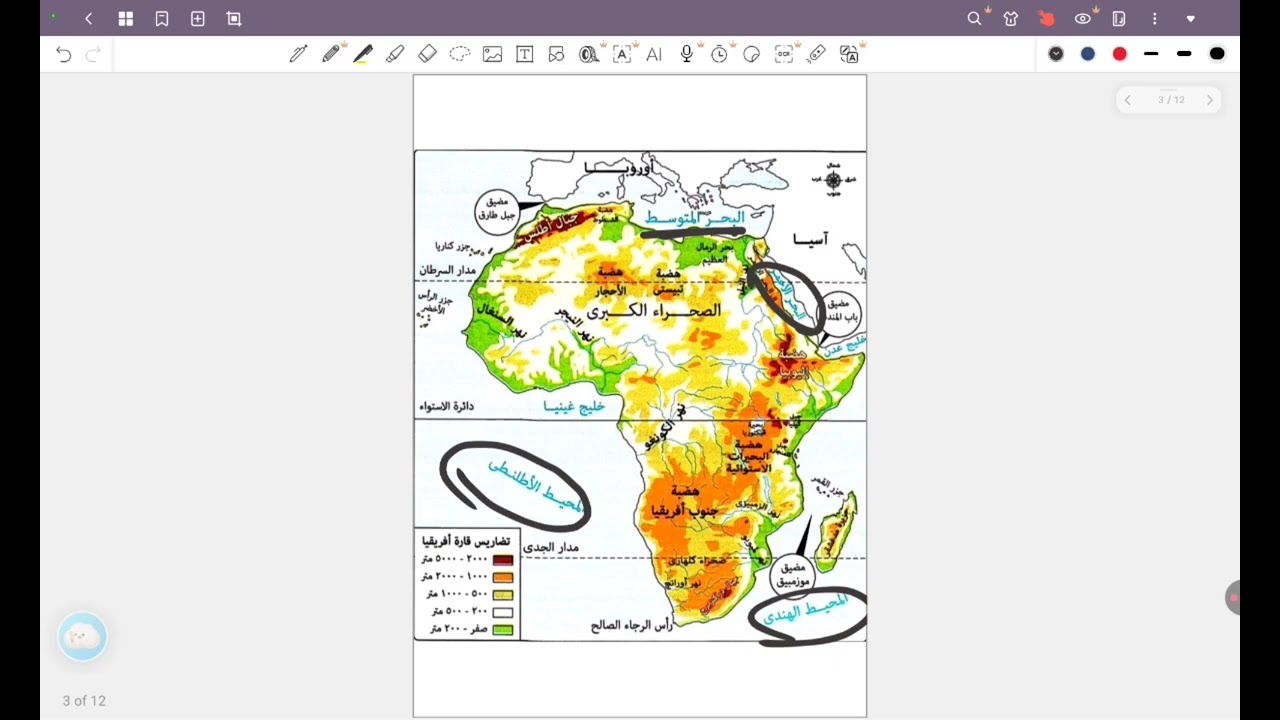The height and width of the screenshot is (720, 1280).
Task: Bookmark the current page
Action: click(x=162, y=19)
